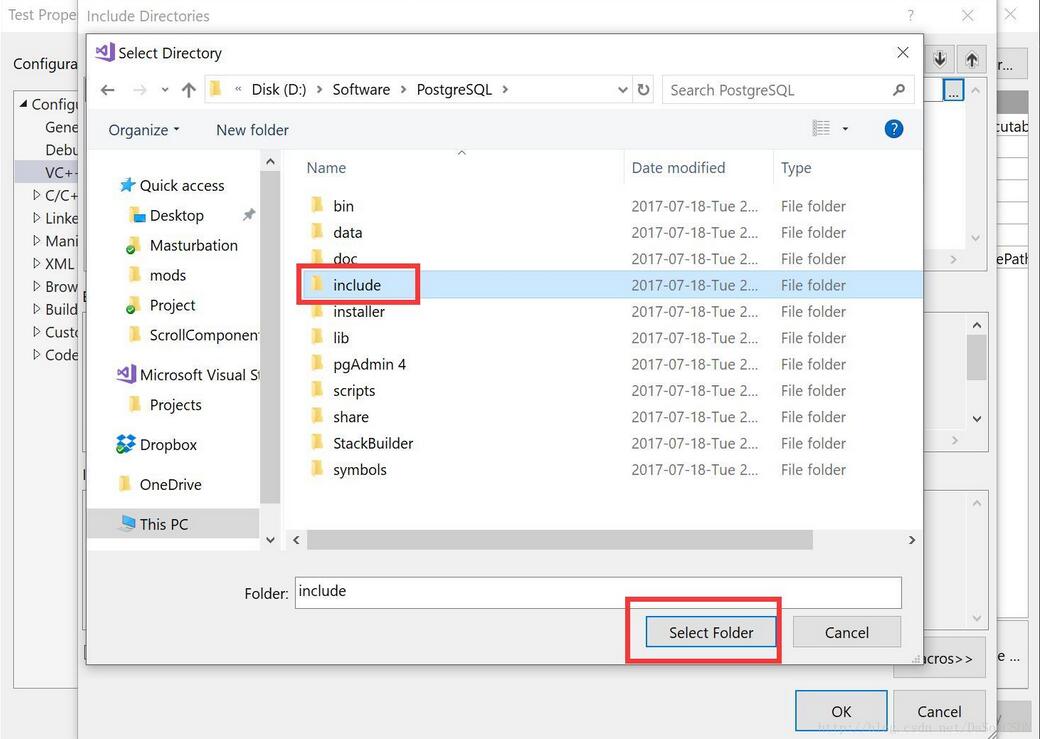Click New folder button
The image size is (1041, 739).
252,130
